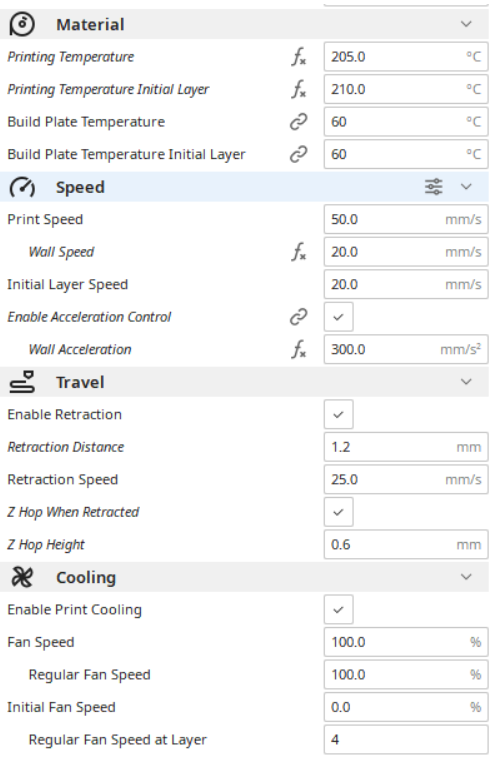This screenshot has height=760, width=495.
Task: Collapse the Cooling section chevron
Action: 466,577
